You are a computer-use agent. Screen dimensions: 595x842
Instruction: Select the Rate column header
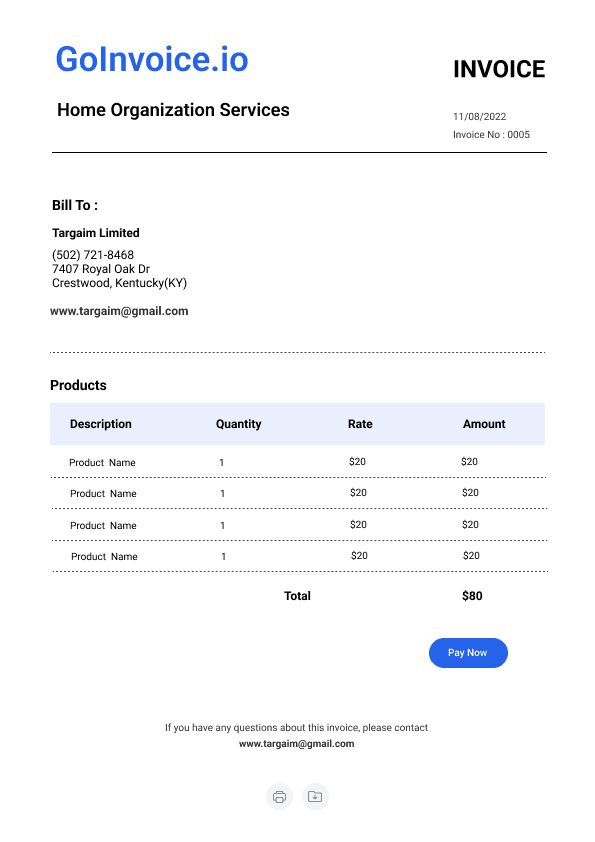(x=360, y=424)
